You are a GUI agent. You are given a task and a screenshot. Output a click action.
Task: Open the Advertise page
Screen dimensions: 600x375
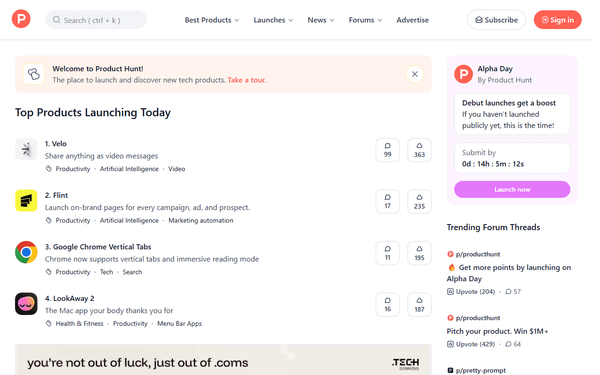(412, 20)
